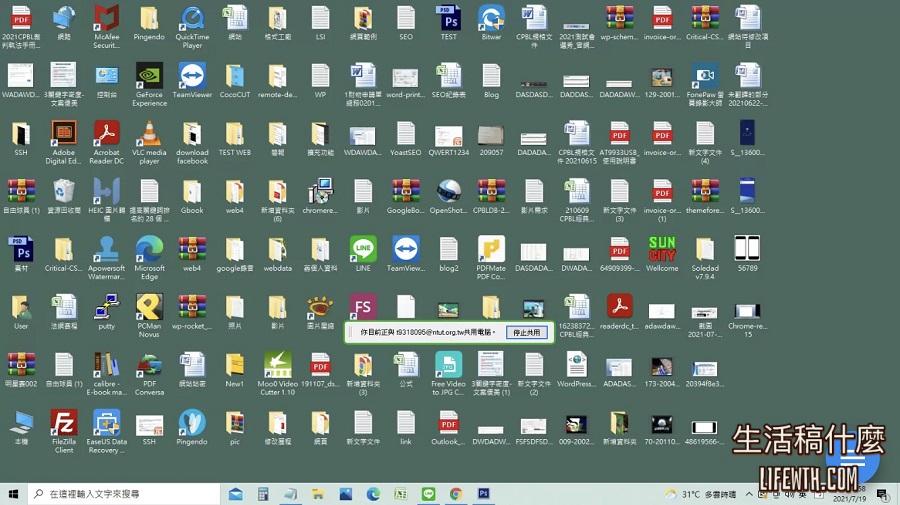Launch GeForce Experience shortcut
Screen dimensions: 900x505
tap(149, 84)
